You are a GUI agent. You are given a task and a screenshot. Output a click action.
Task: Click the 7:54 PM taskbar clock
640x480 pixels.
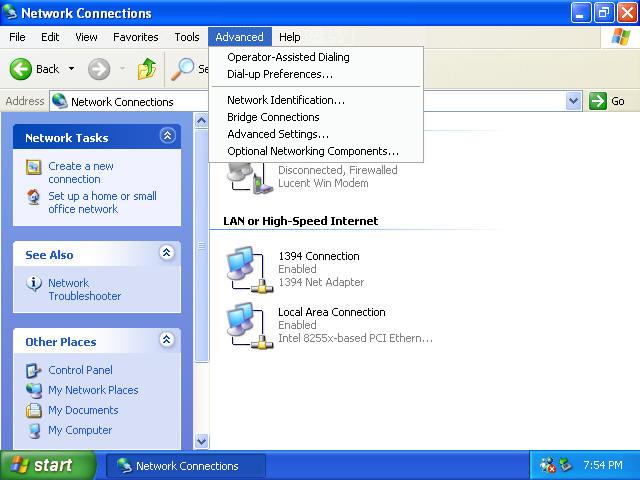click(x=603, y=465)
